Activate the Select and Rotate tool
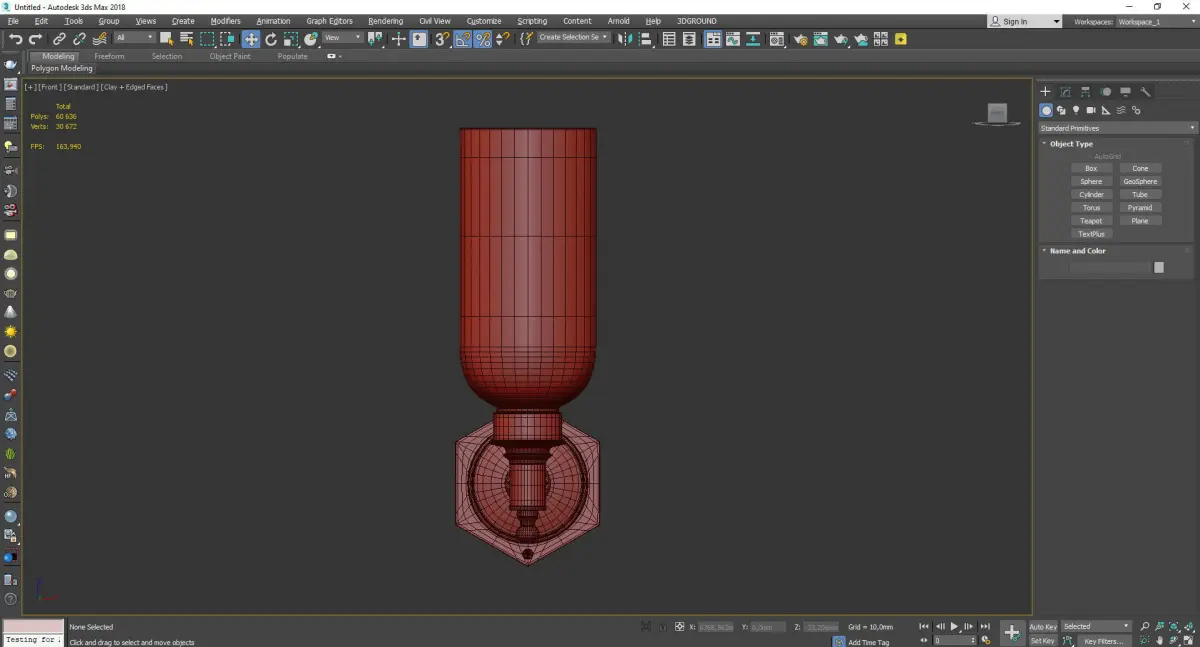This screenshot has height=647, width=1200. pos(270,39)
